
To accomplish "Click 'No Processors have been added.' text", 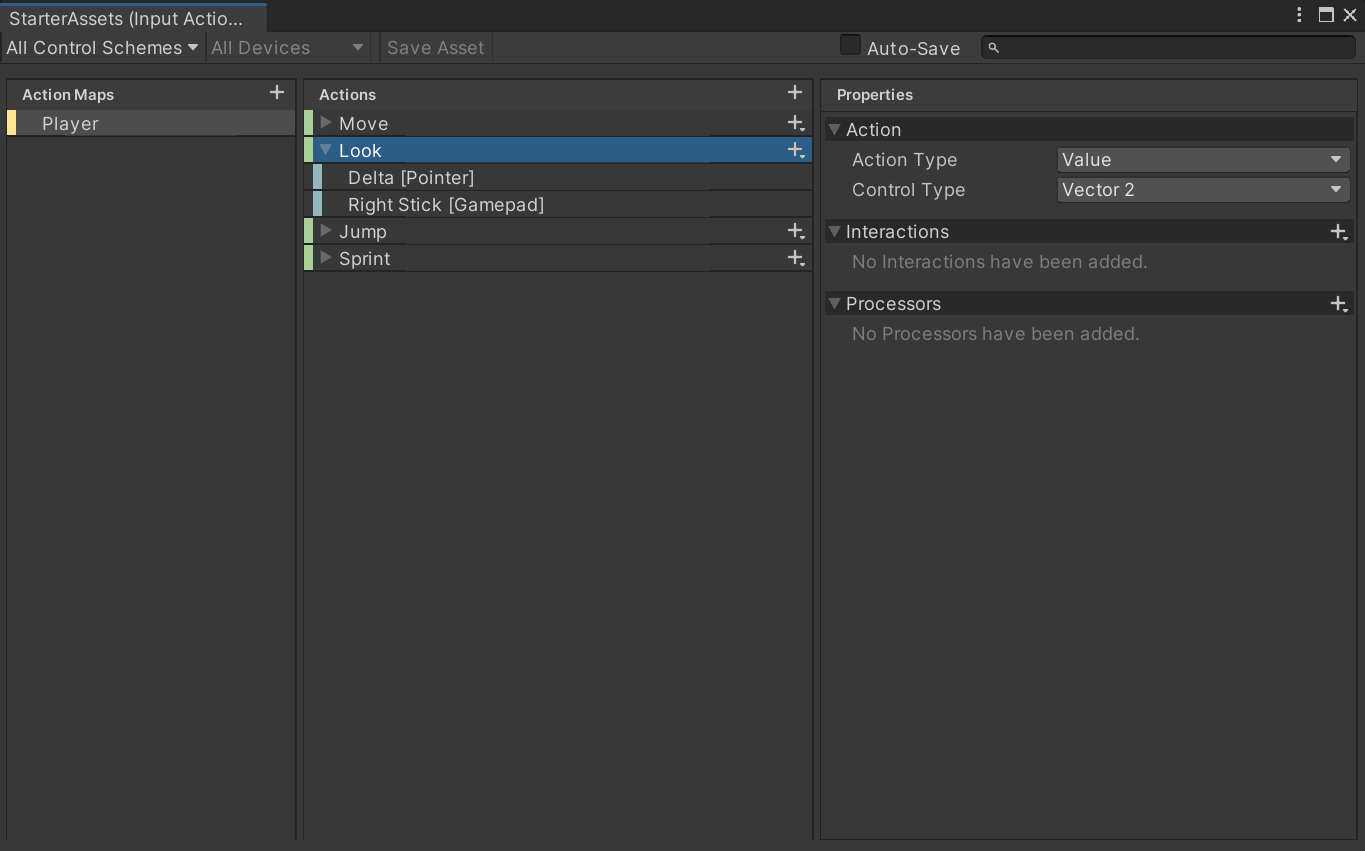I will [996, 334].
